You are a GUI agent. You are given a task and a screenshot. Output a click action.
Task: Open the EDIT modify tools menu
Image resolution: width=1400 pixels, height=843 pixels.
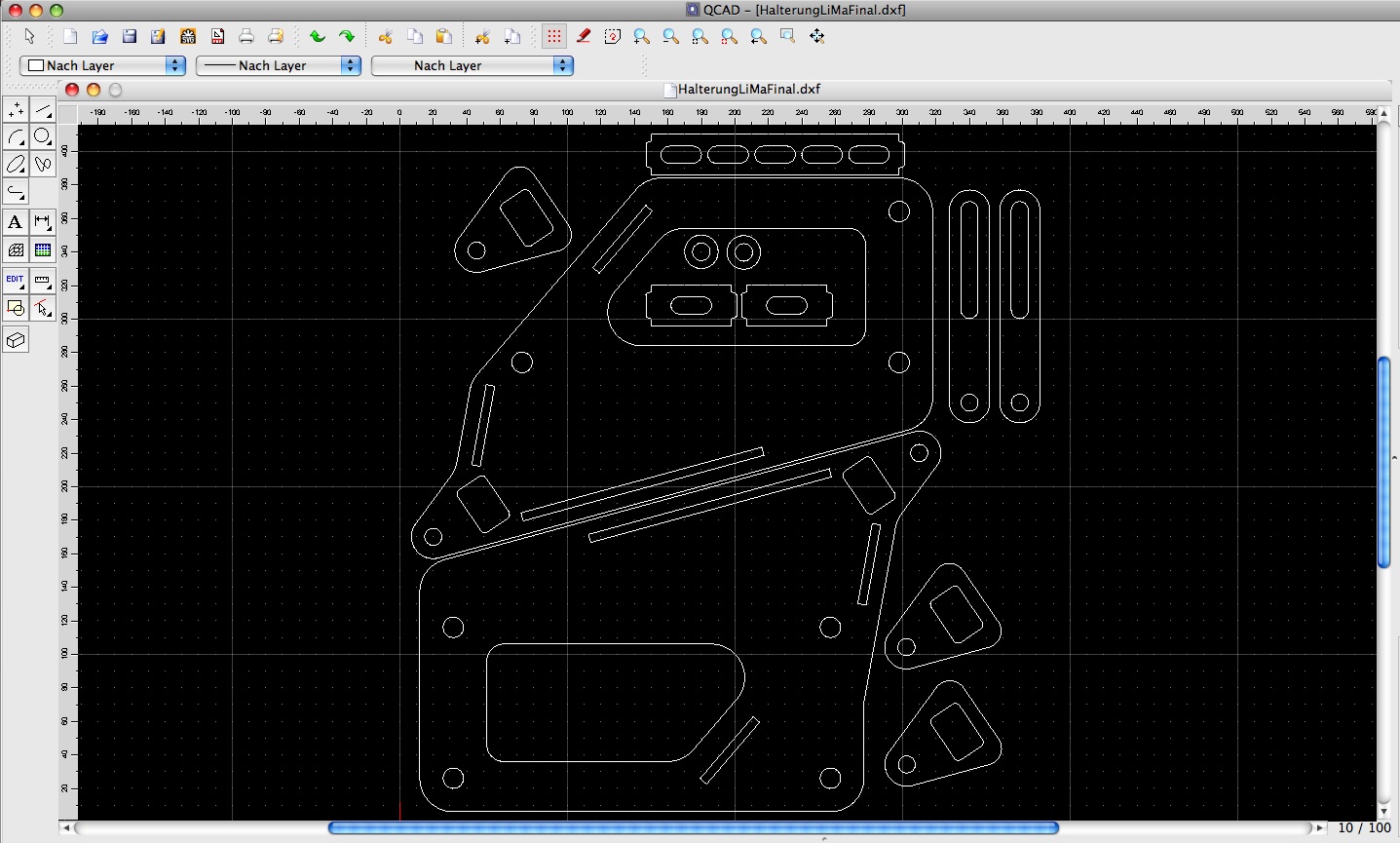[x=16, y=280]
